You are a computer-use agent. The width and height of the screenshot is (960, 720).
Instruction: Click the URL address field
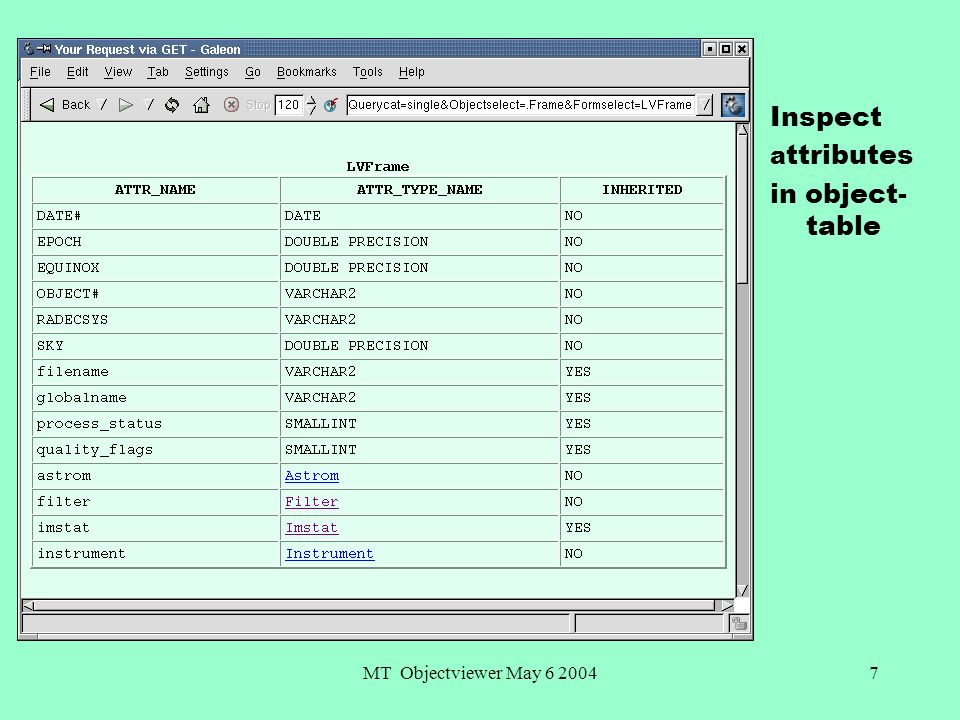[520, 105]
